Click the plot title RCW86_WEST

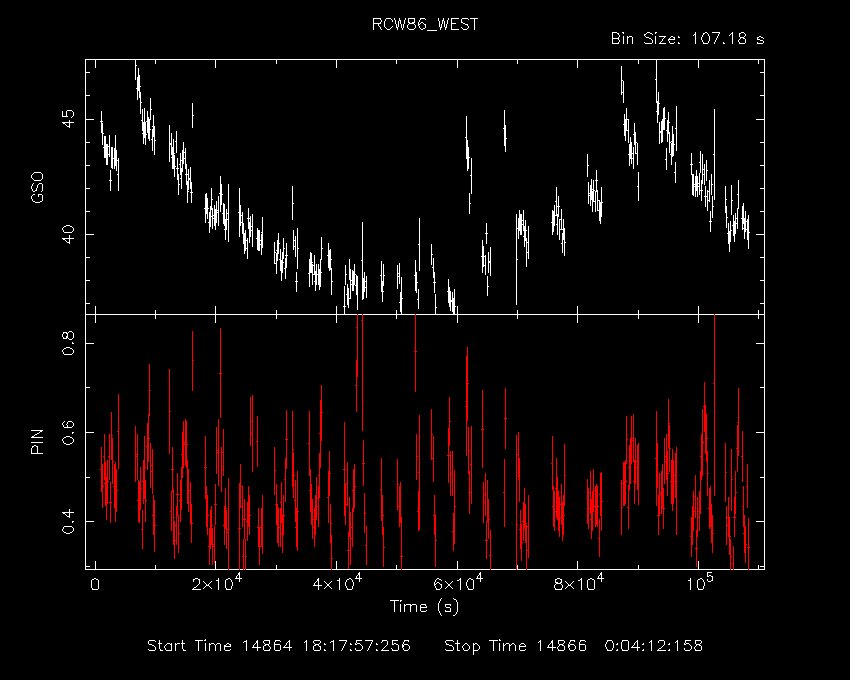(425, 25)
